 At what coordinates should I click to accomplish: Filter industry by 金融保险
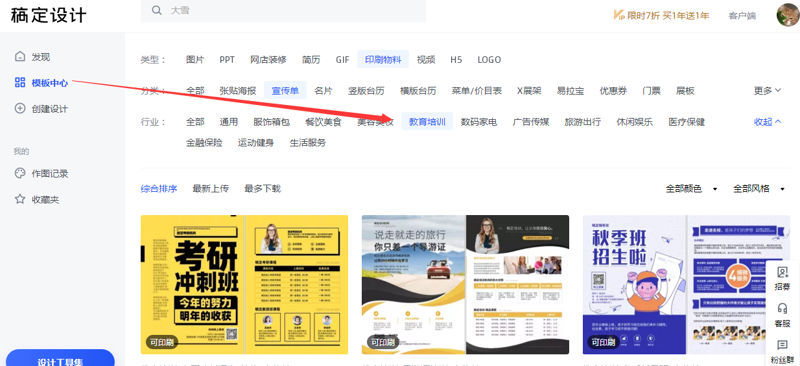point(204,143)
